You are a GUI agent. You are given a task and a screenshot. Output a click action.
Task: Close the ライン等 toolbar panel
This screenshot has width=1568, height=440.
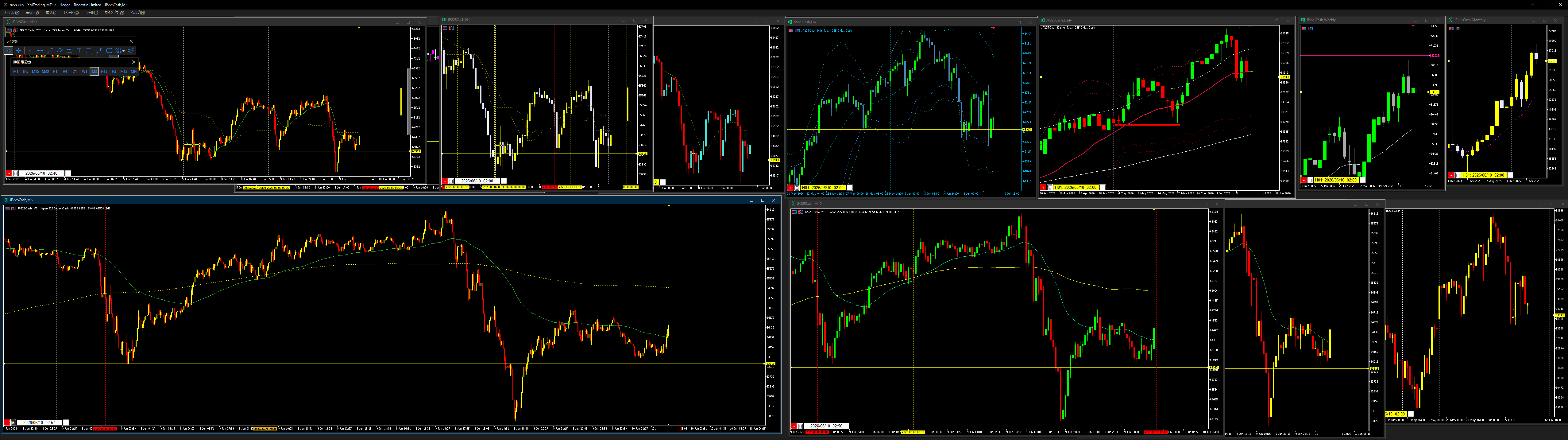[x=131, y=41]
